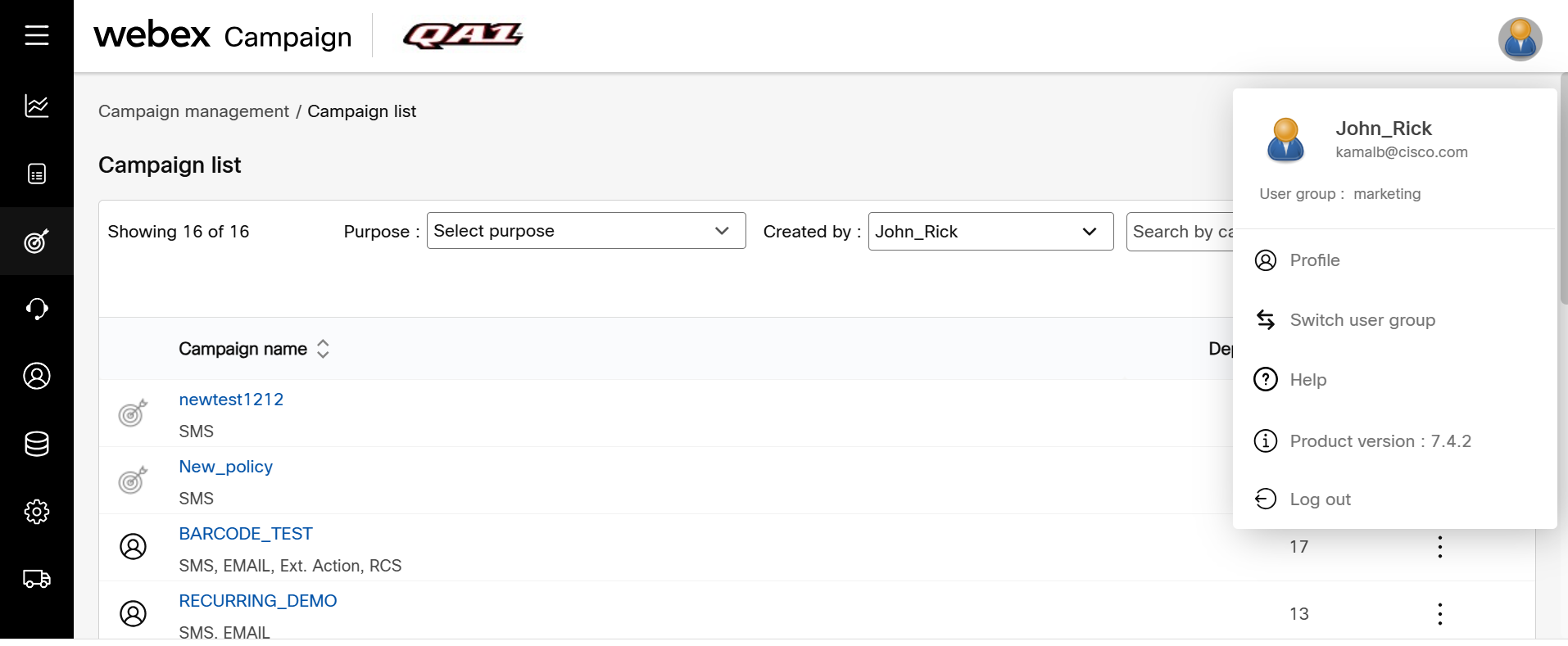Open the list report sidebar icon
The width and height of the screenshot is (1568, 646).
[37, 174]
